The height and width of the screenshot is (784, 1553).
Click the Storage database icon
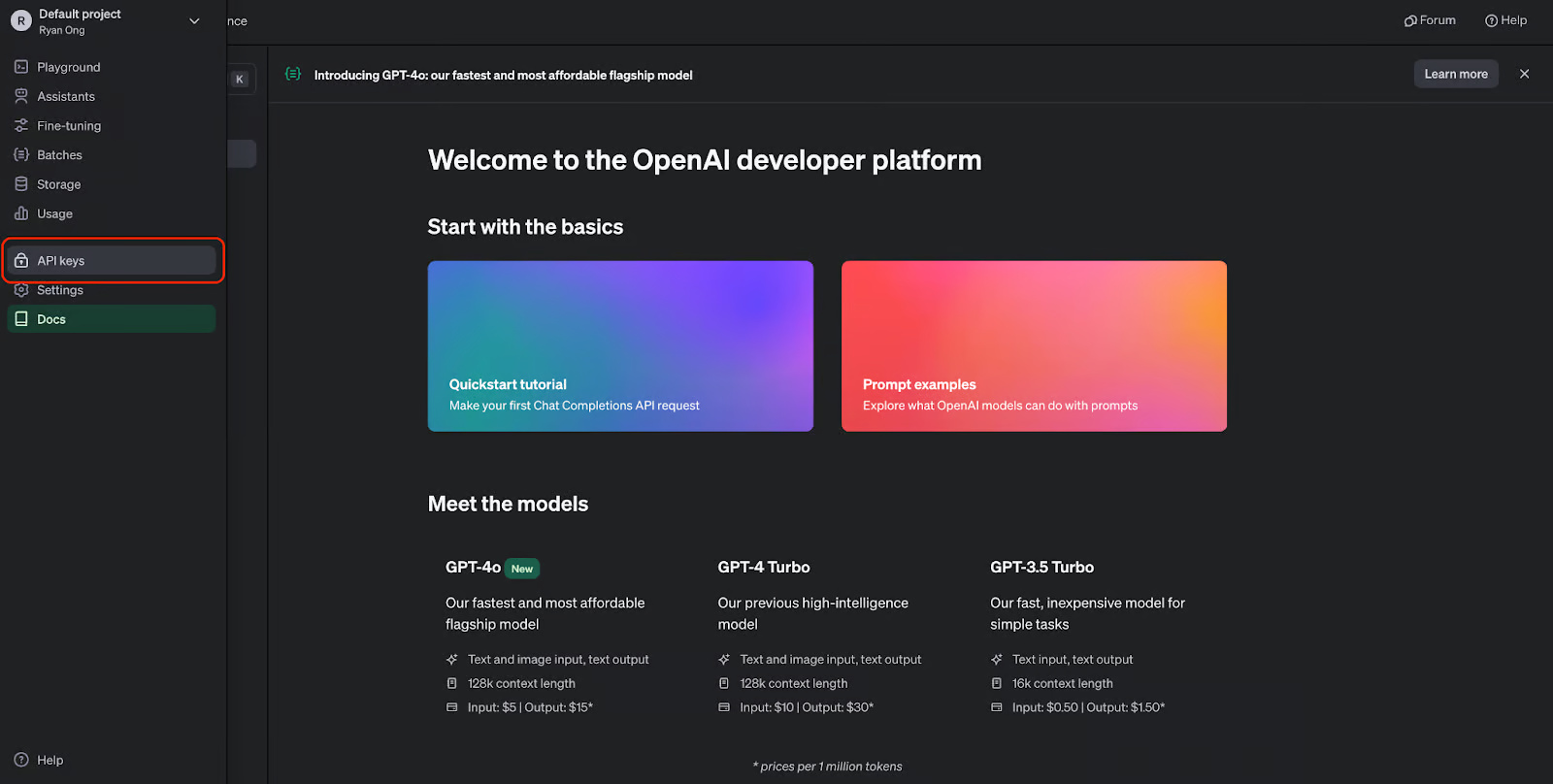(21, 183)
